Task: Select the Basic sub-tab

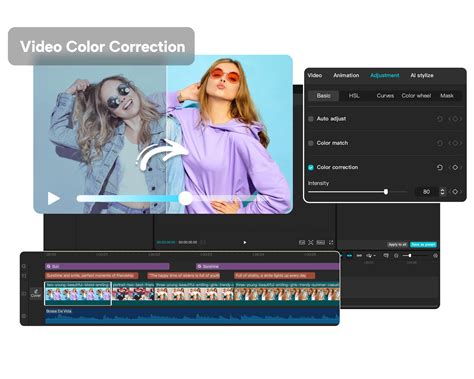Action: click(x=323, y=96)
